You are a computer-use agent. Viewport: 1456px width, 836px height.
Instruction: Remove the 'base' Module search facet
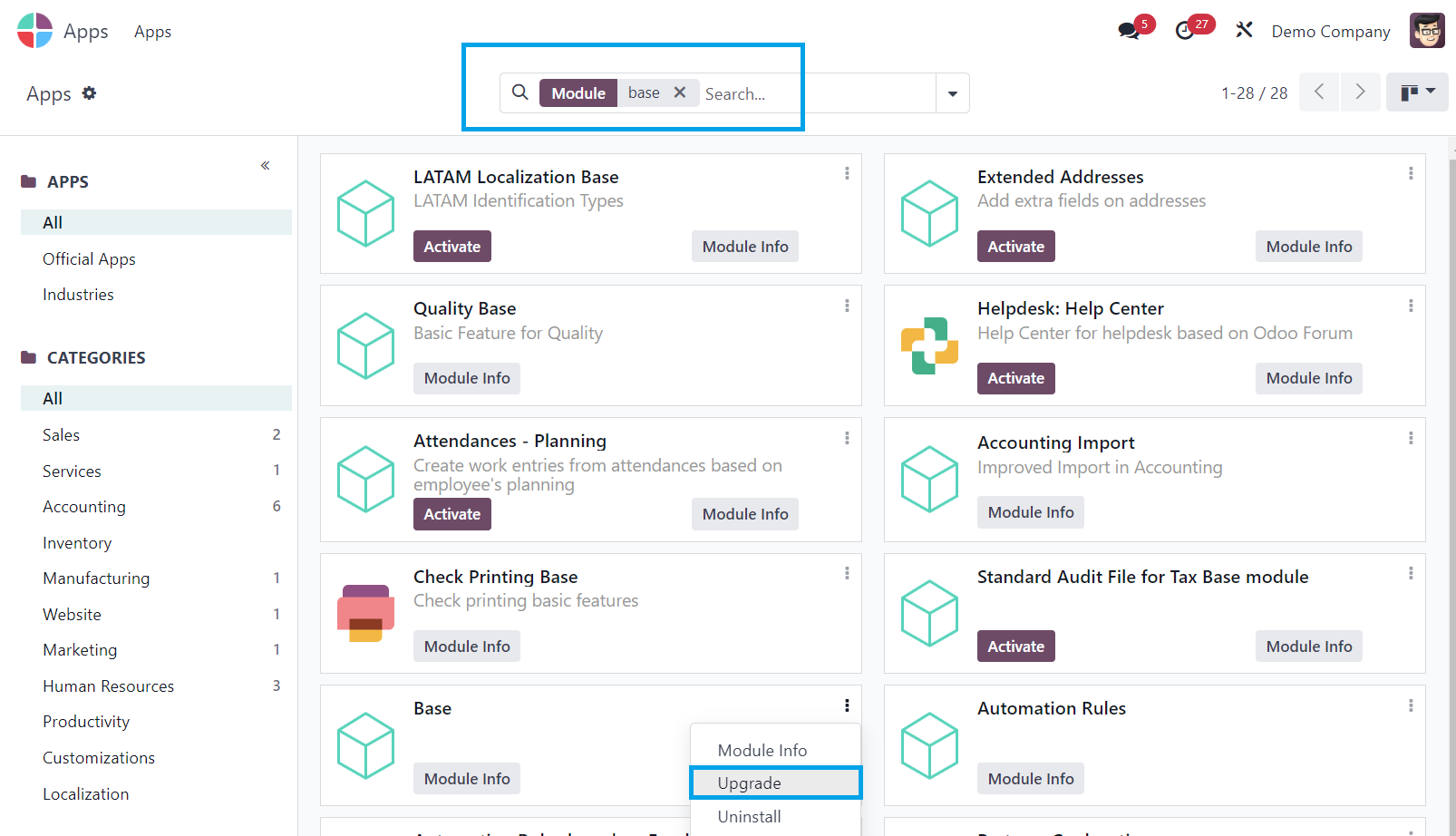pos(680,92)
